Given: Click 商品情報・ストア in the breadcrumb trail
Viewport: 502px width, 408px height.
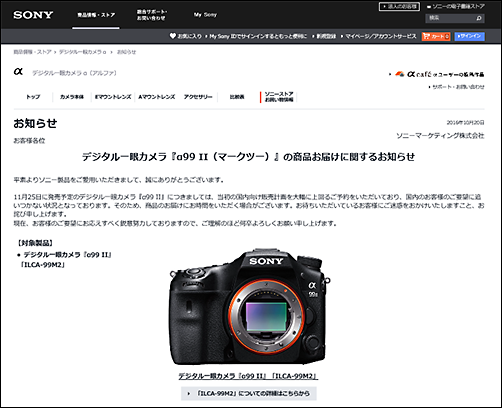Looking at the screenshot, I should pos(32,52).
